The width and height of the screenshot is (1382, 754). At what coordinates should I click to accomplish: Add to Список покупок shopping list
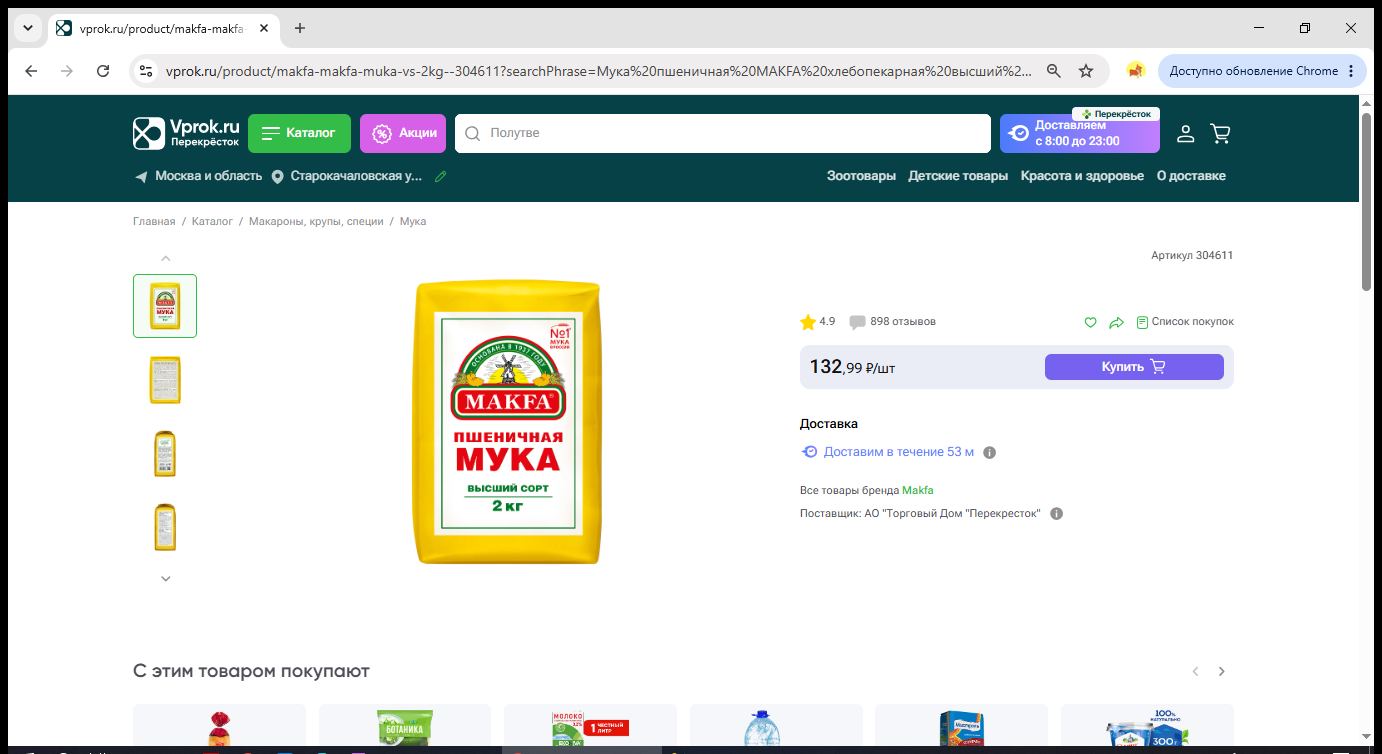pyautogui.click(x=1185, y=322)
